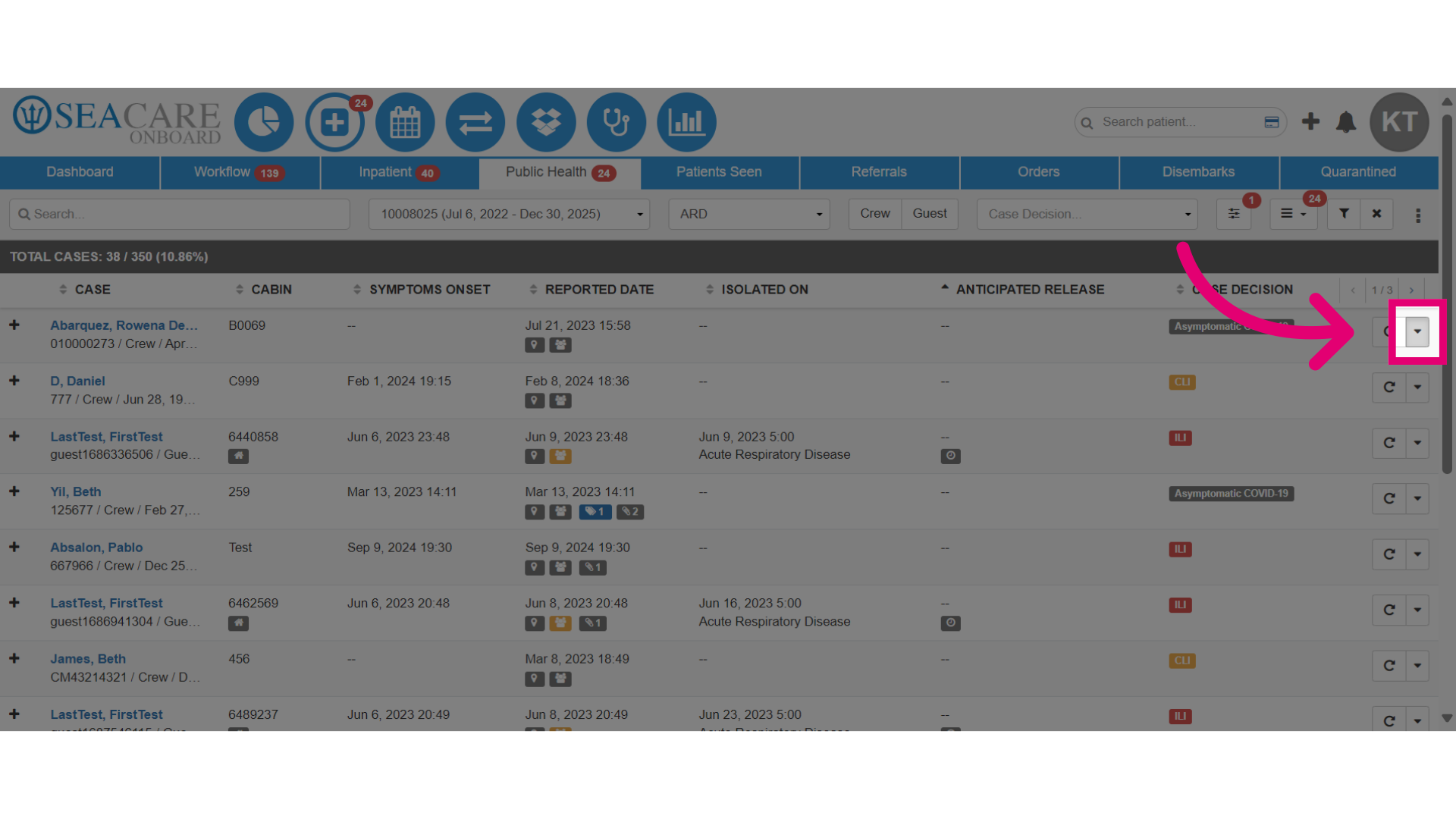Open the Dropbox-style inventory icon
1456x819 pixels.
click(x=546, y=122)
